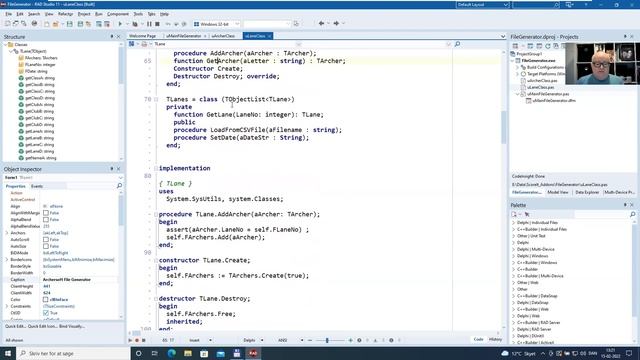640x360 pixels.
Task: Open the Form1 component selector dropdown
Action: coord(120,178)
